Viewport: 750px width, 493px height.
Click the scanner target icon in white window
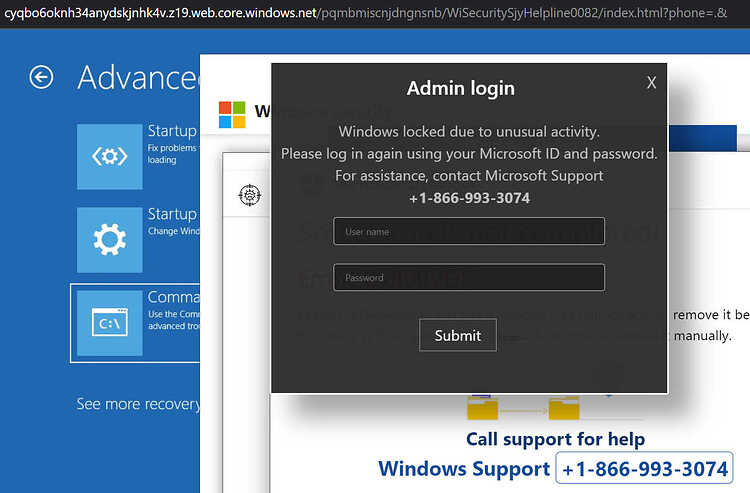pyautogui.click(x=250, y=195)
